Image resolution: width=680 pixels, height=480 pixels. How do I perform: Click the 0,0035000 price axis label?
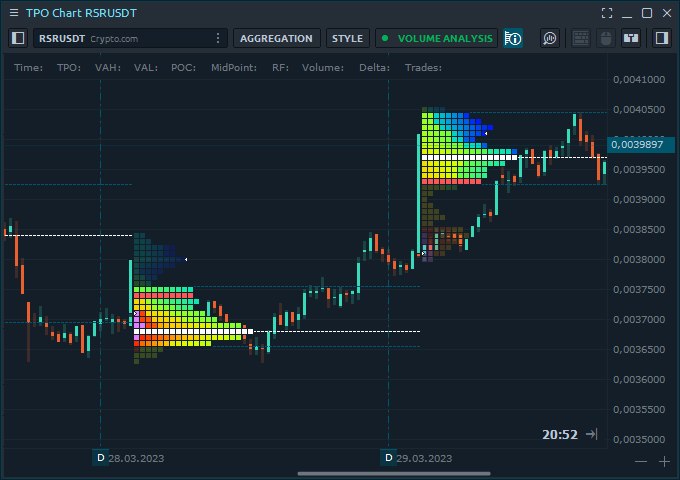[639, 439]
